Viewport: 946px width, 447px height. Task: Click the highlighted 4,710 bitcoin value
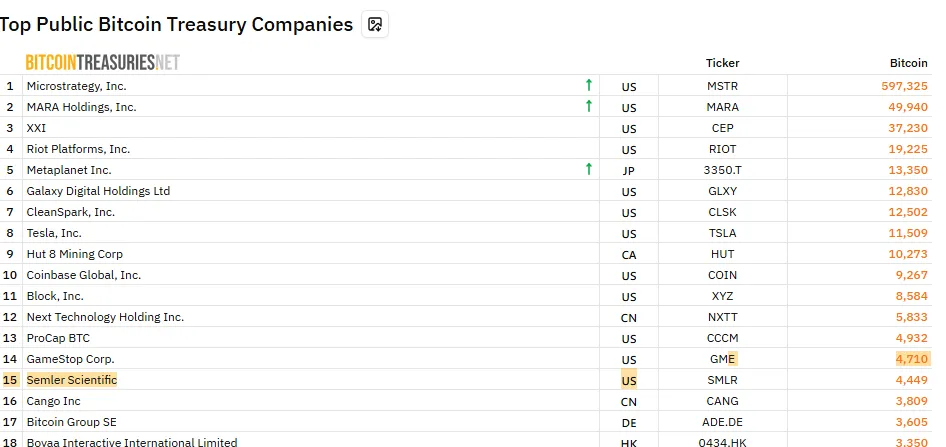(912, 359)
